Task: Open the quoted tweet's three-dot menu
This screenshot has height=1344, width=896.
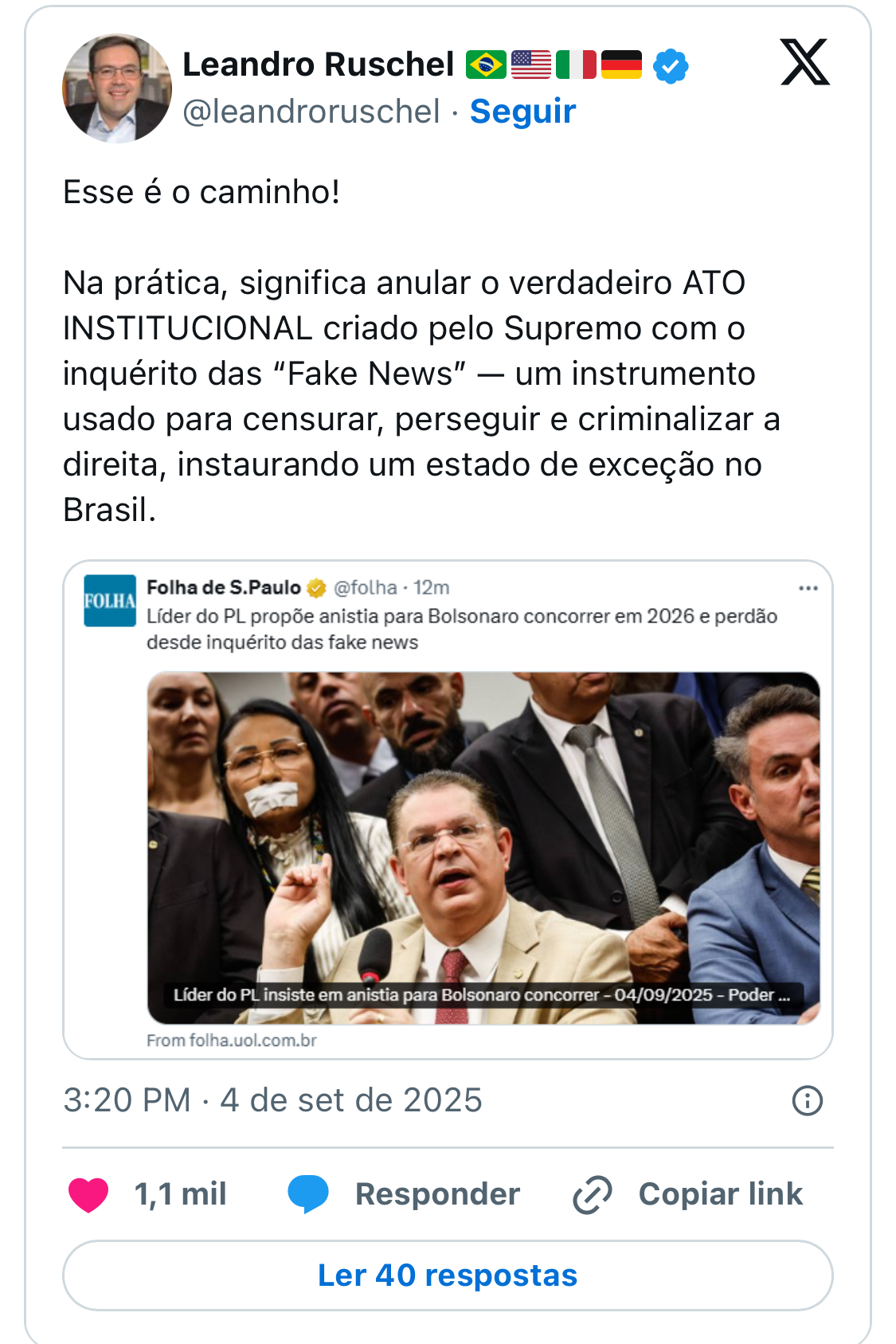Action: click(x=808, y=588)
